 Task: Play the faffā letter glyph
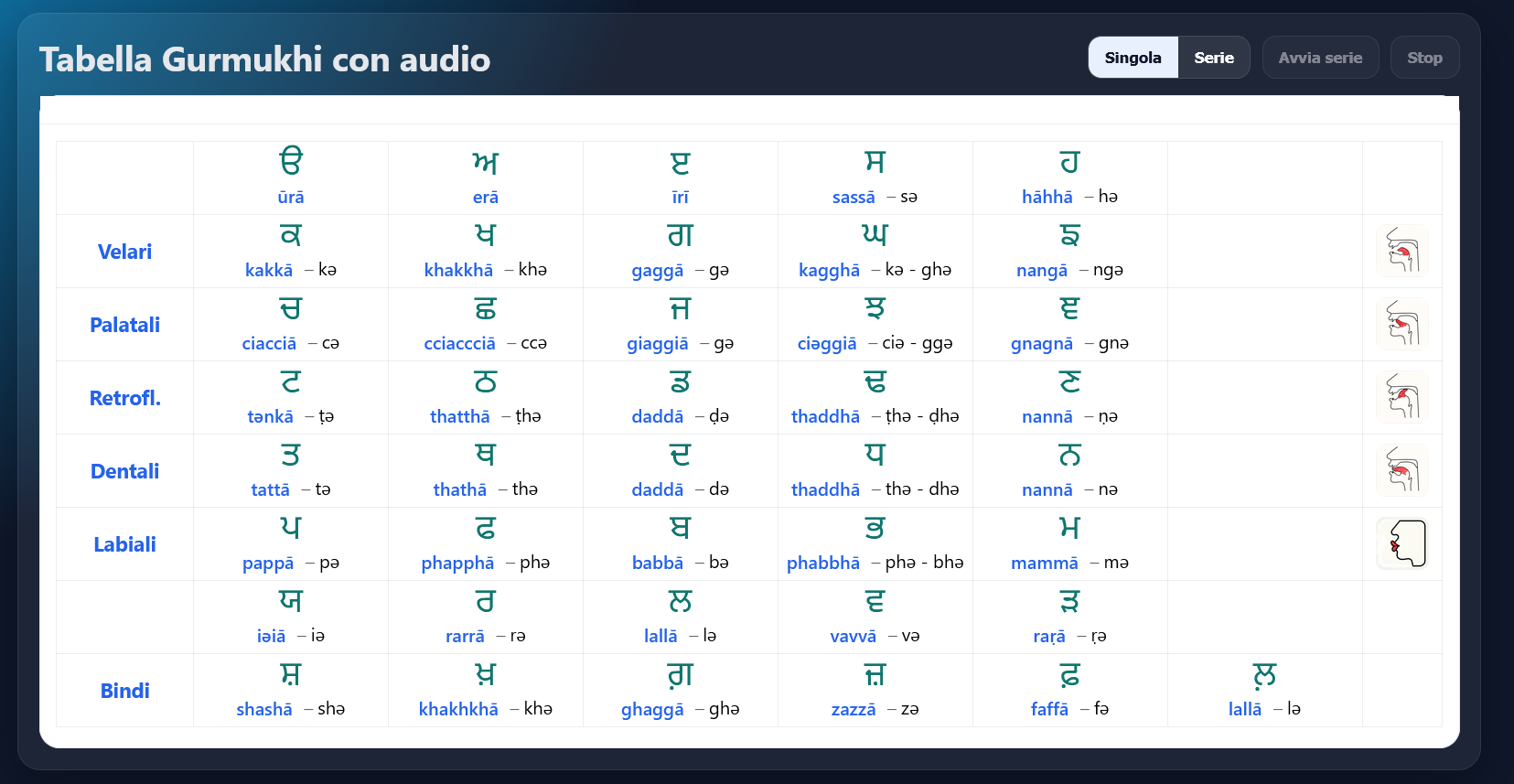1069,675
